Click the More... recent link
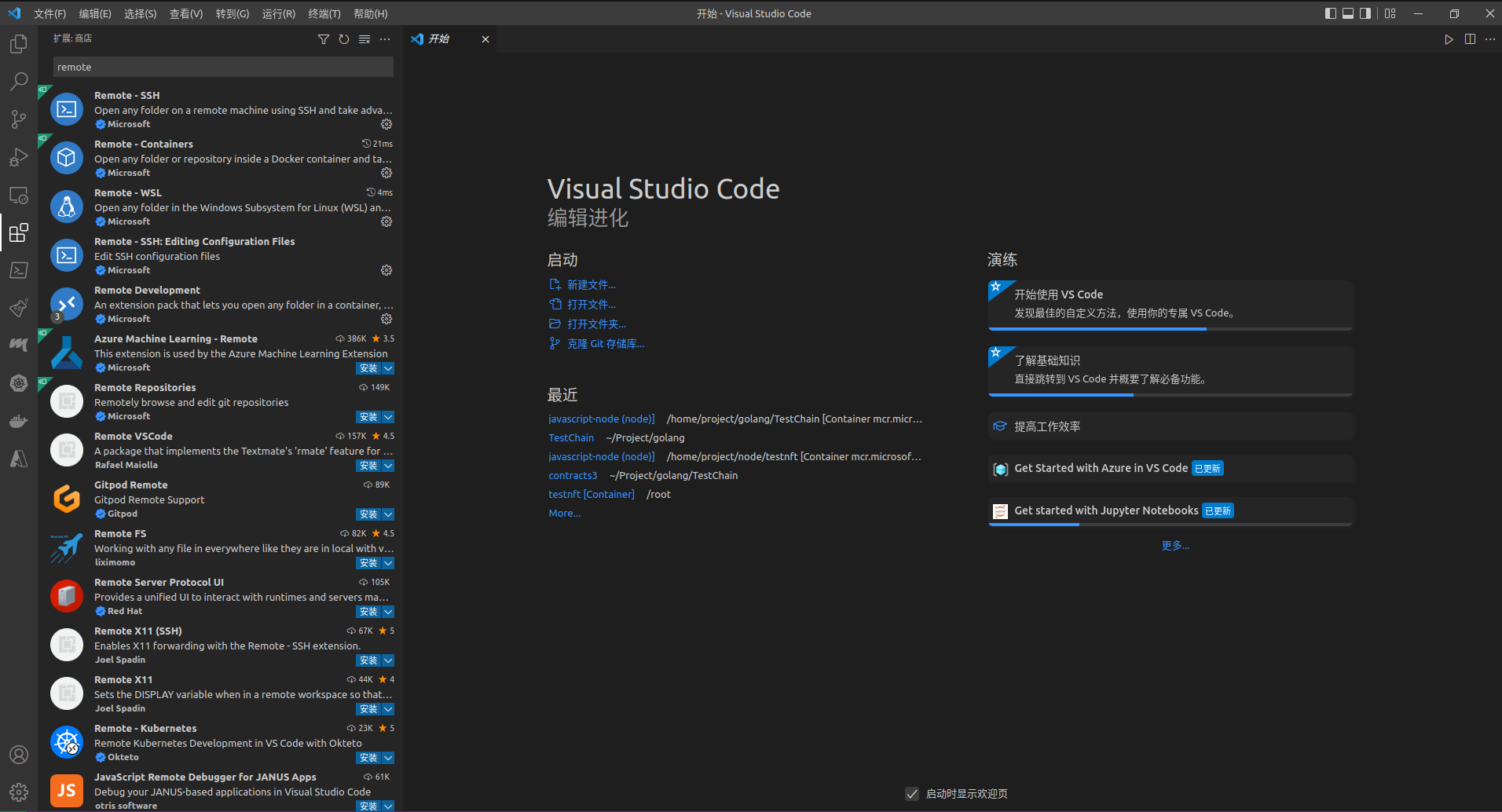 [564, 513]
